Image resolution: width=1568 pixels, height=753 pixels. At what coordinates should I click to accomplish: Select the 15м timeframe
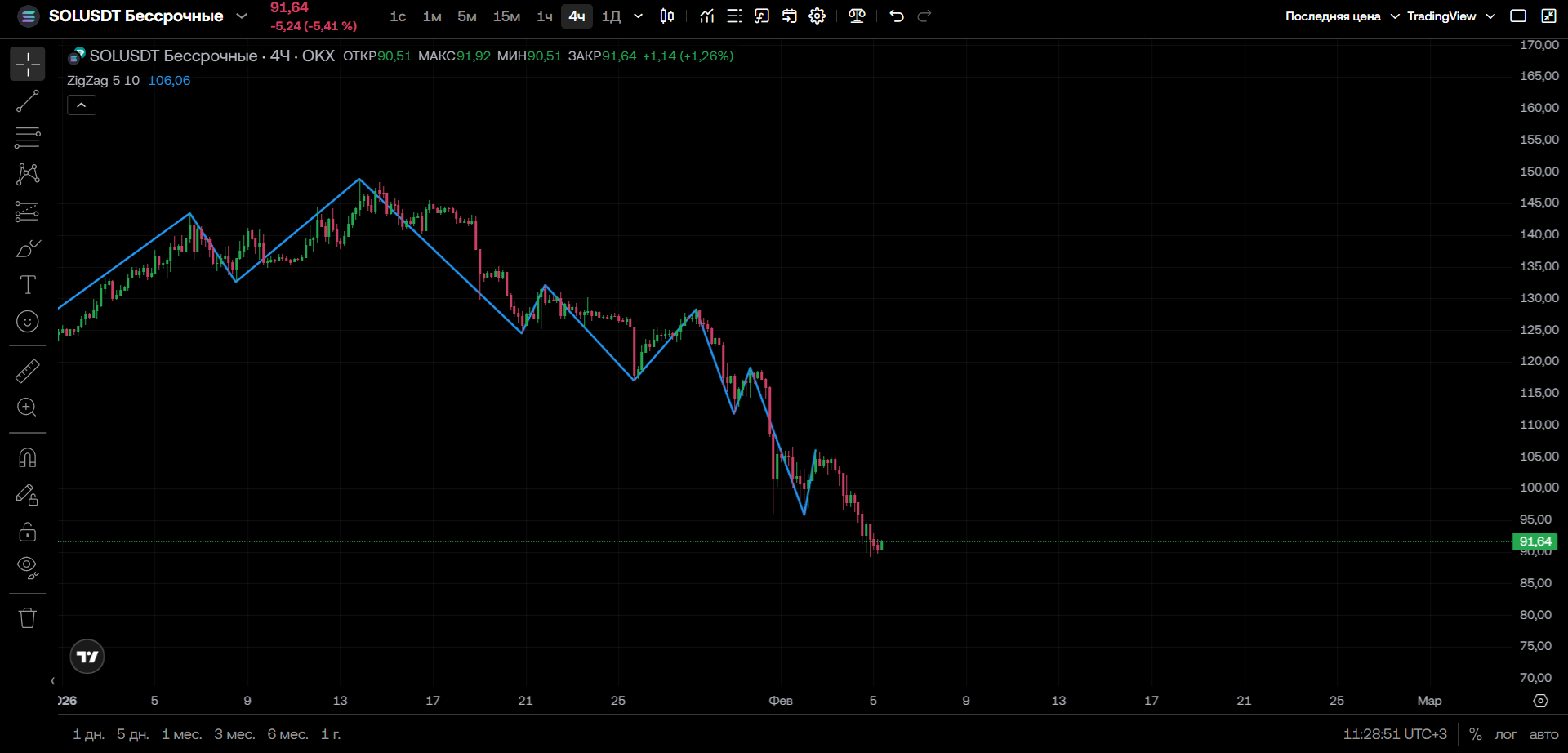coord(506,16)
